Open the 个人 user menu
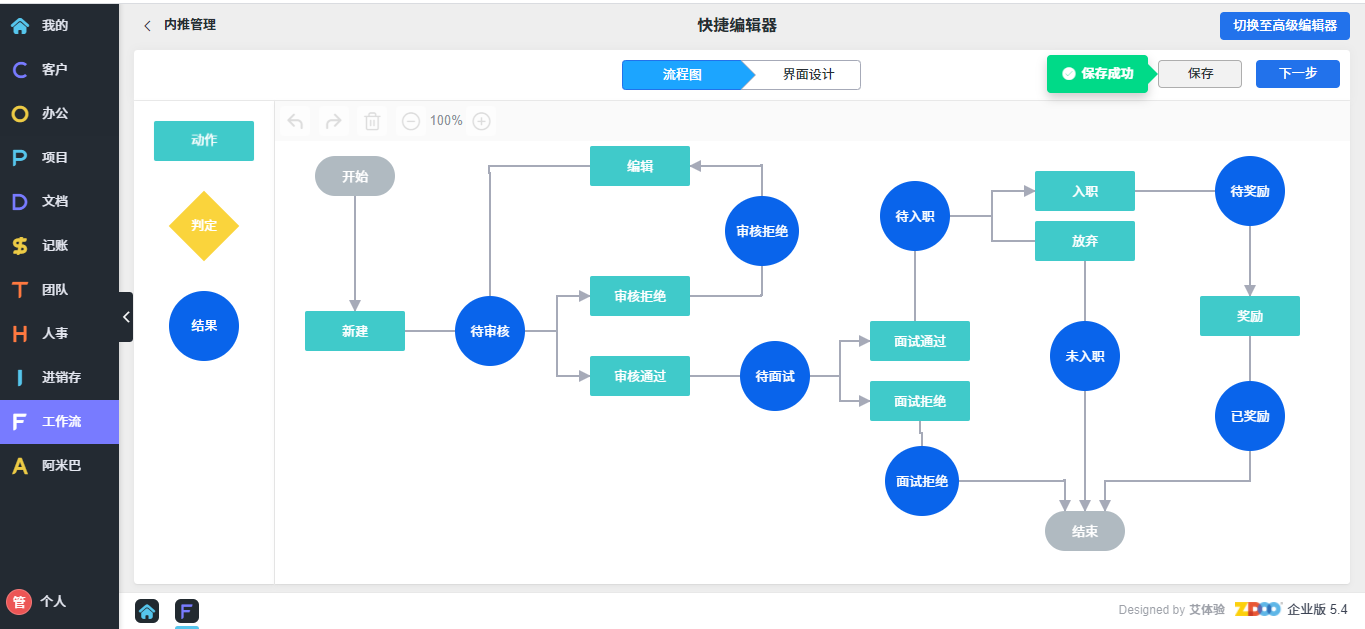 pyautogui.click(x=40, y=601)
